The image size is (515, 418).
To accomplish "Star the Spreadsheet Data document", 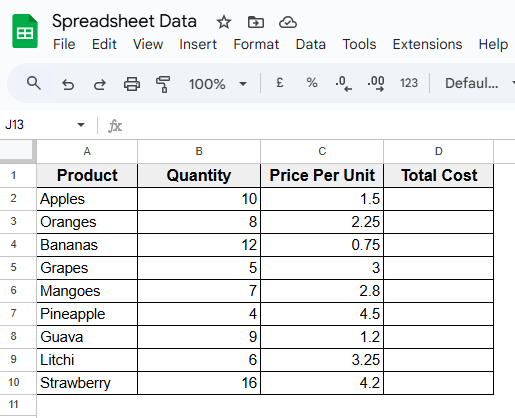I will click(x=224, y=22).
